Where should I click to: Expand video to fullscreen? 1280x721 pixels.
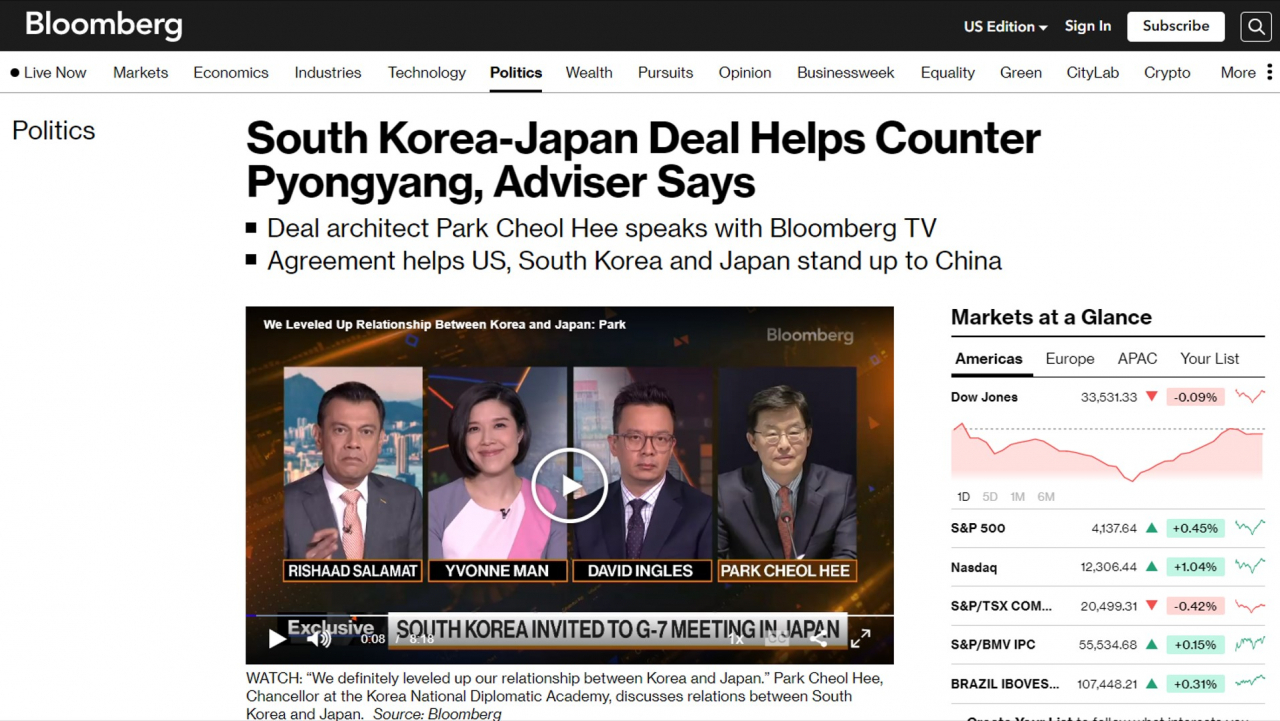[x=860, y=638]
